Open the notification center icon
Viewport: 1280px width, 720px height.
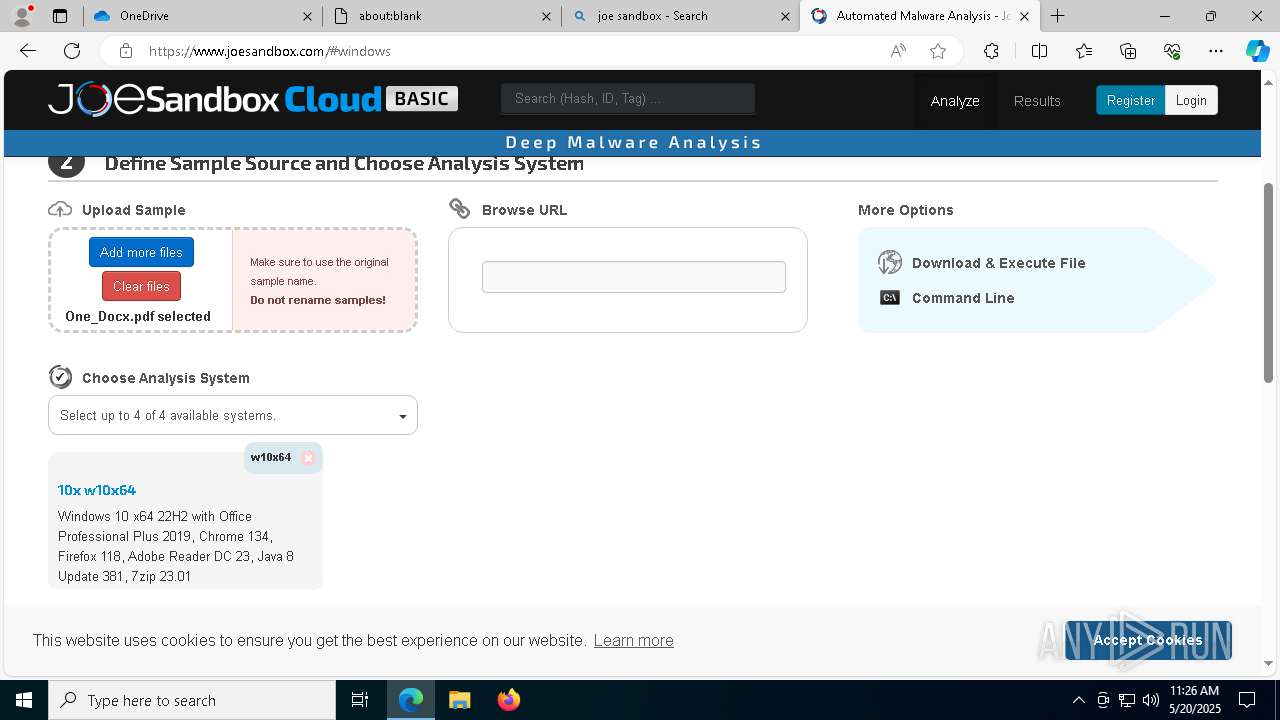click(1247, 700)
